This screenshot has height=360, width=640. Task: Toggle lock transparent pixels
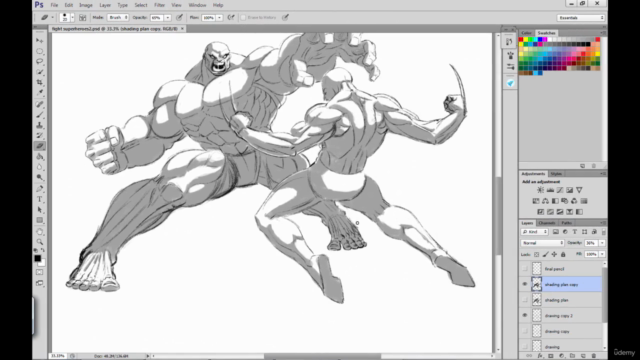[537, 254]
